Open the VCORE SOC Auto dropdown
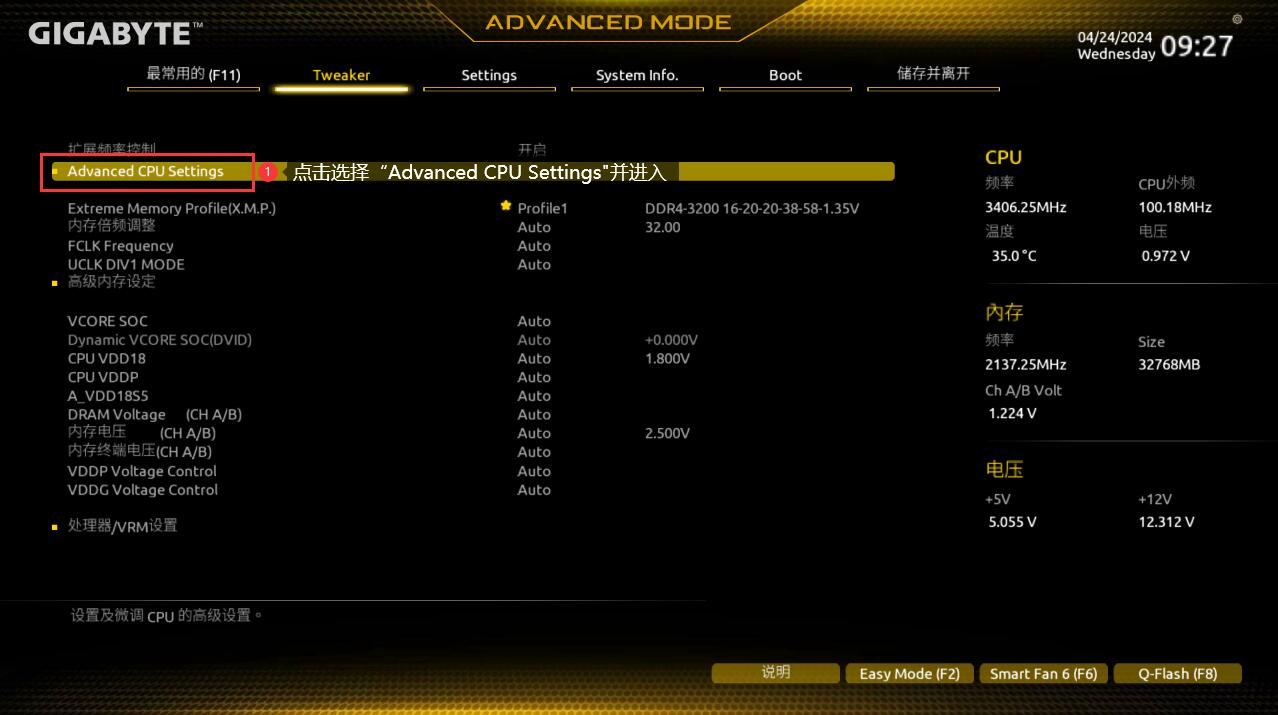The height and width of the screenshot is (715, 1278). click(x=534, y=321)
